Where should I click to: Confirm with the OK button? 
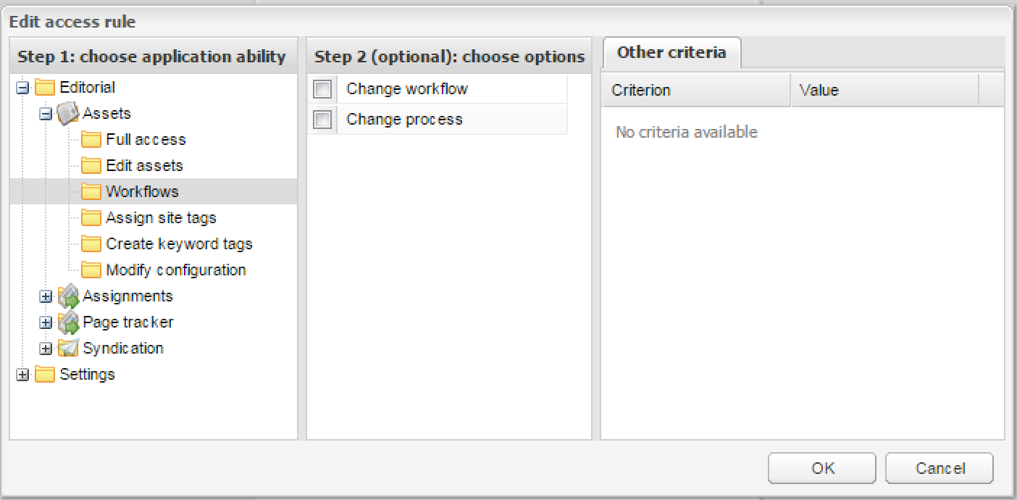[822, 468]
